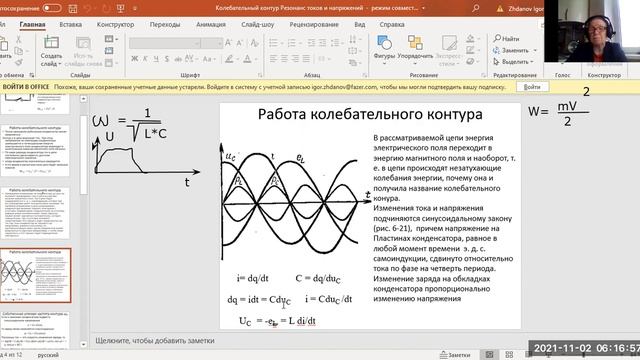Select slide 3 thumbnail with dense text
Screen dimensions: 640x360
[35, 213]
